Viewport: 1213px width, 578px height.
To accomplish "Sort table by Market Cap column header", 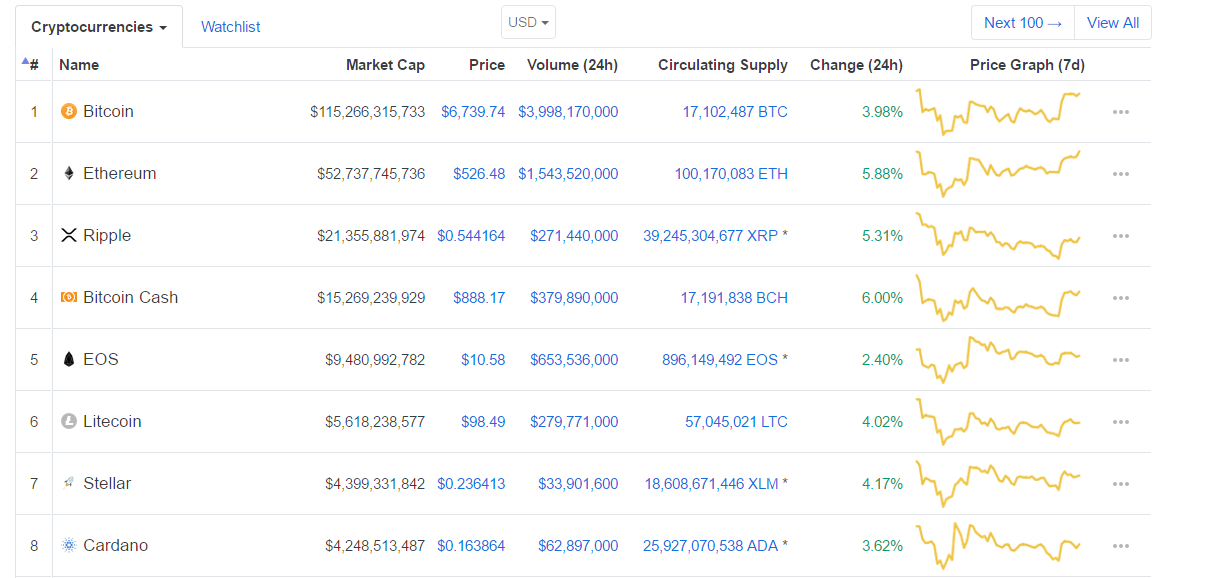I will tap(385, 65).
